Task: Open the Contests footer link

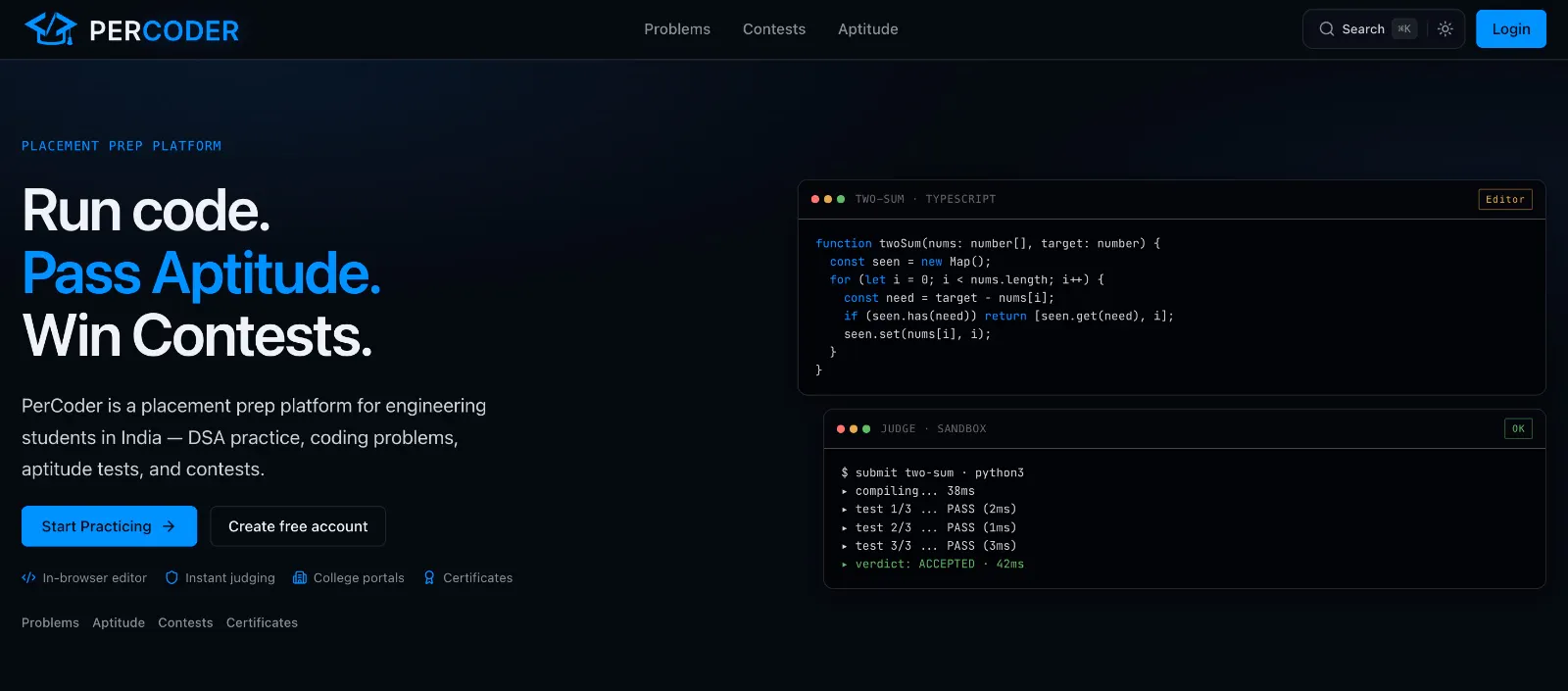Action: (x=185, y=623)
